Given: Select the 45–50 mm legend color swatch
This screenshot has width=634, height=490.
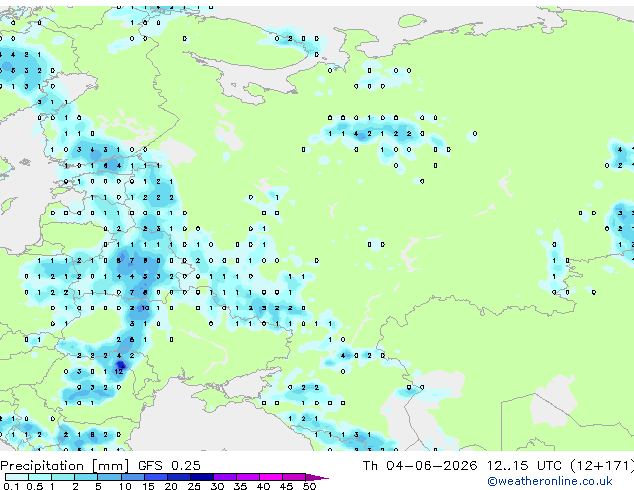Looking at the screenshot, I should 294,477.
